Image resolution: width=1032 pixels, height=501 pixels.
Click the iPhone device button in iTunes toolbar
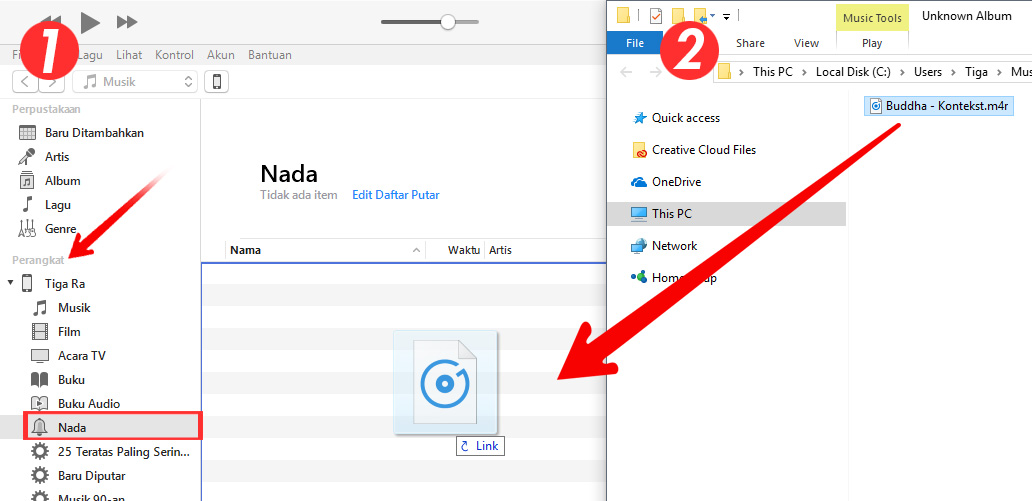click(x=217, y=82)
